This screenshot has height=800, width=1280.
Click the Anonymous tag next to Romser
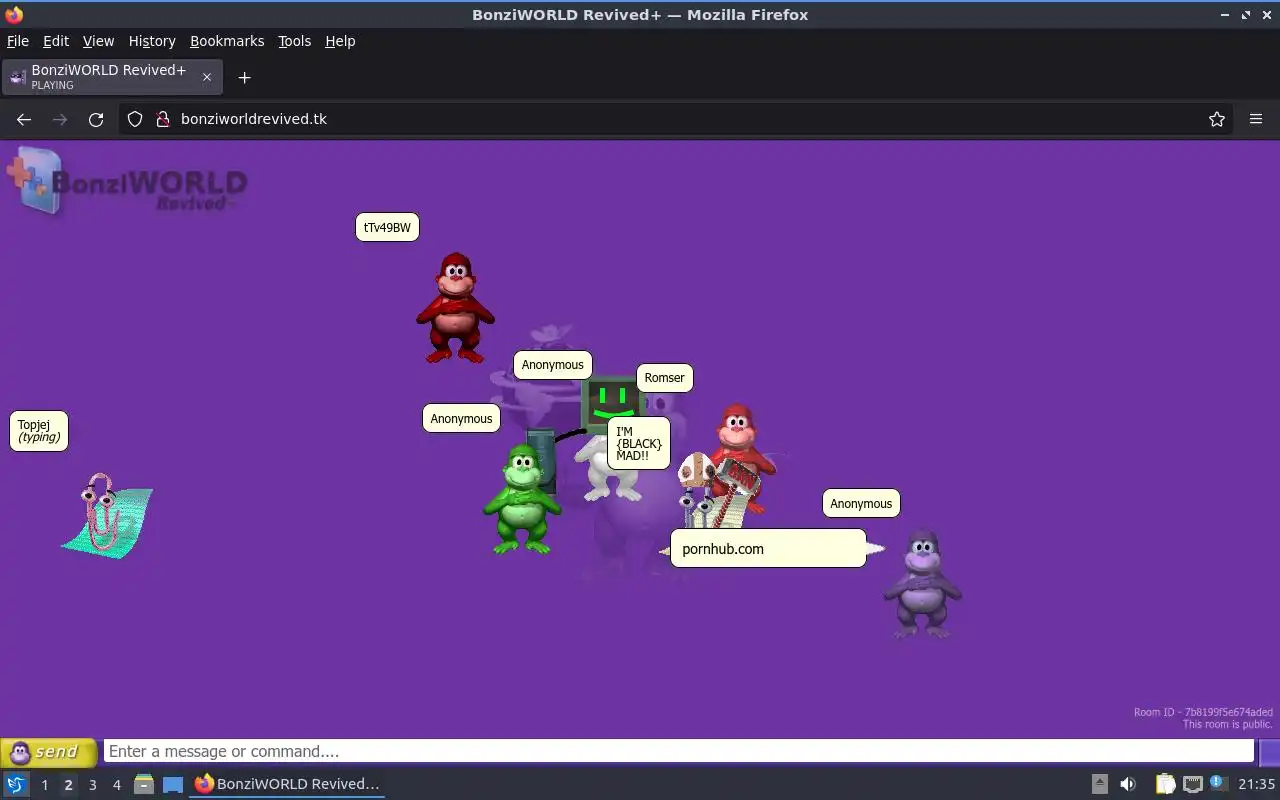point(552,365)
